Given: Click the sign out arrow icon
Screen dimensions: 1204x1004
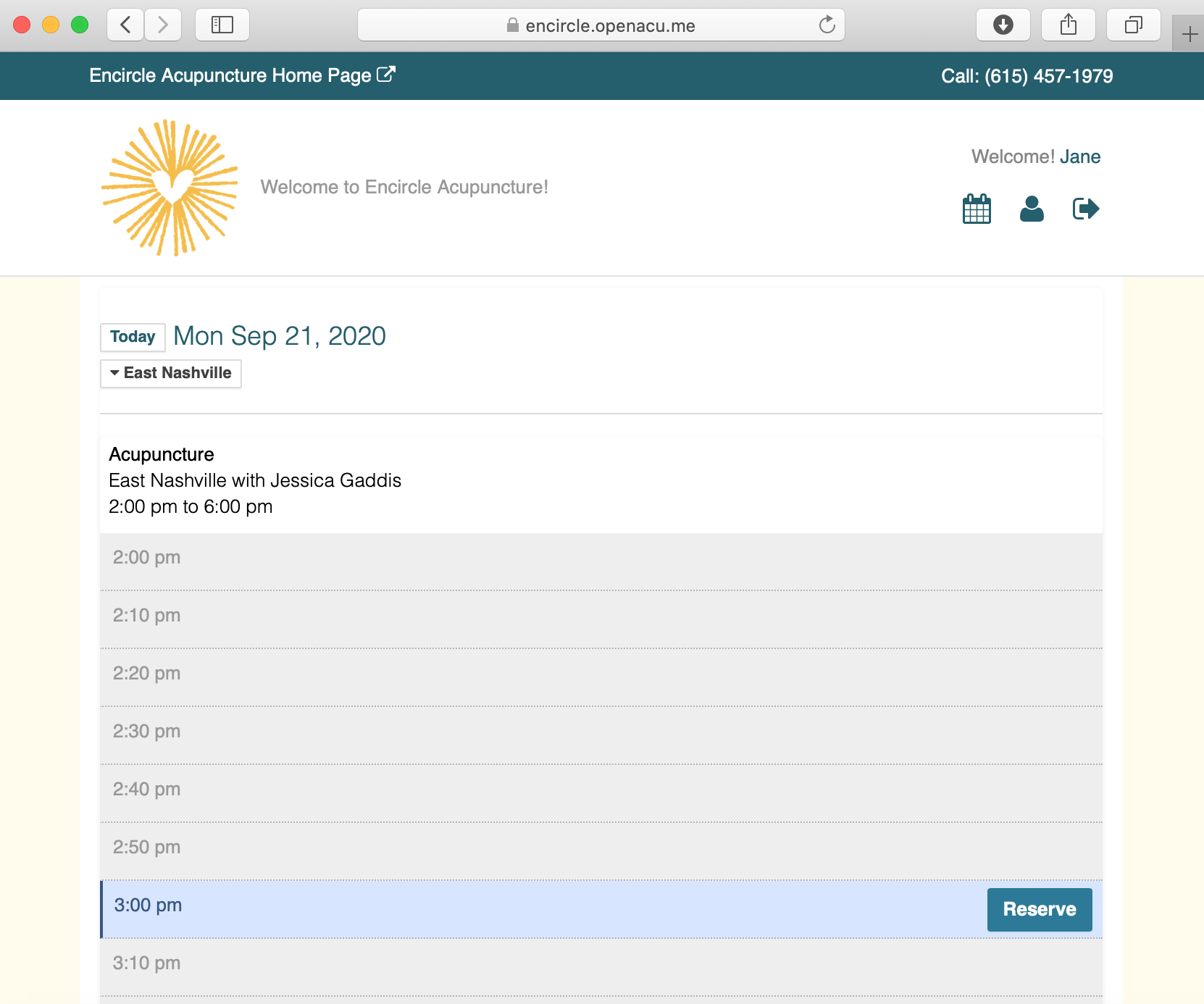Looking at the screenshot, I should click(1086, 209).
